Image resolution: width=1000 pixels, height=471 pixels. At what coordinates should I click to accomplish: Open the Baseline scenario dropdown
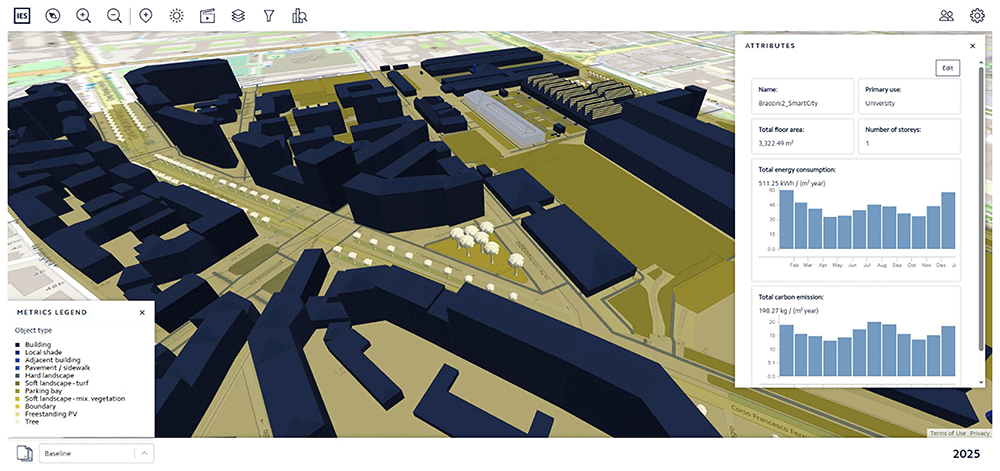click(96, 454)
